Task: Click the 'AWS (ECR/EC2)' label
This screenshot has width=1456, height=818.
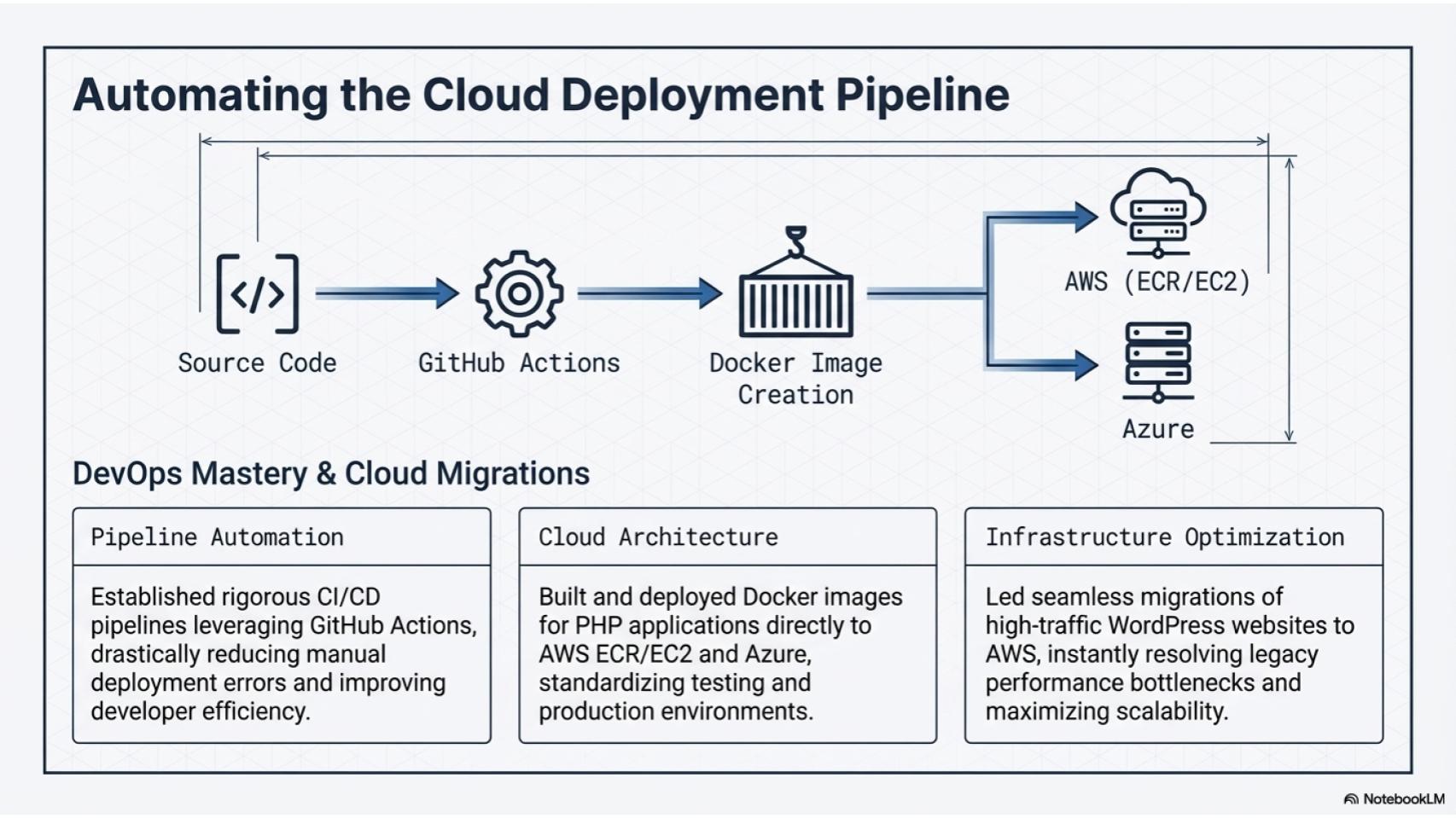Action: tap(1157, 281)
